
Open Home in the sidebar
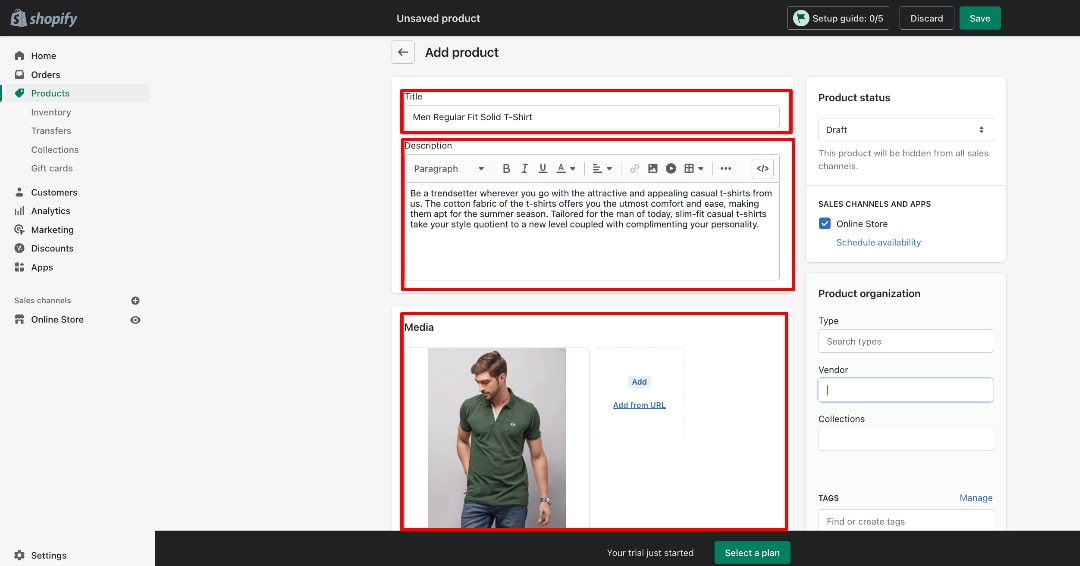[x=43, y=56]
